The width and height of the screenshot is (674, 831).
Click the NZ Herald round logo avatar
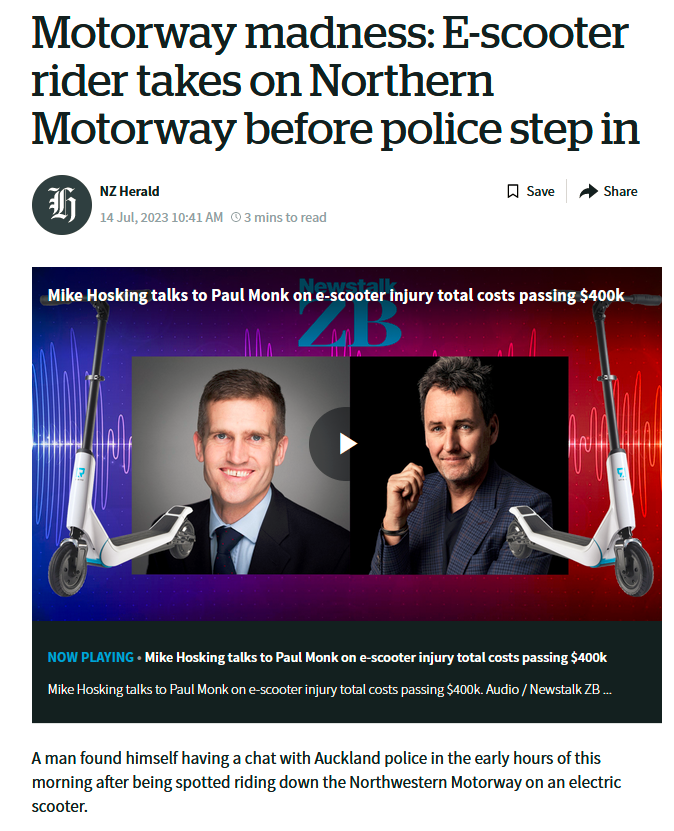tap(62, 205)
